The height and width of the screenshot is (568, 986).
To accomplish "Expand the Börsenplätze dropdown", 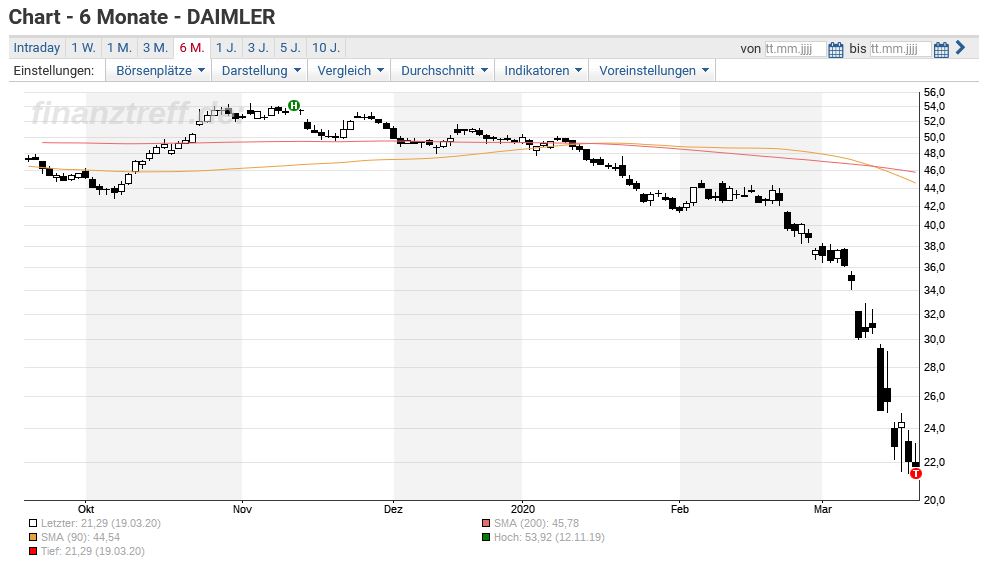I will (160, 70).
